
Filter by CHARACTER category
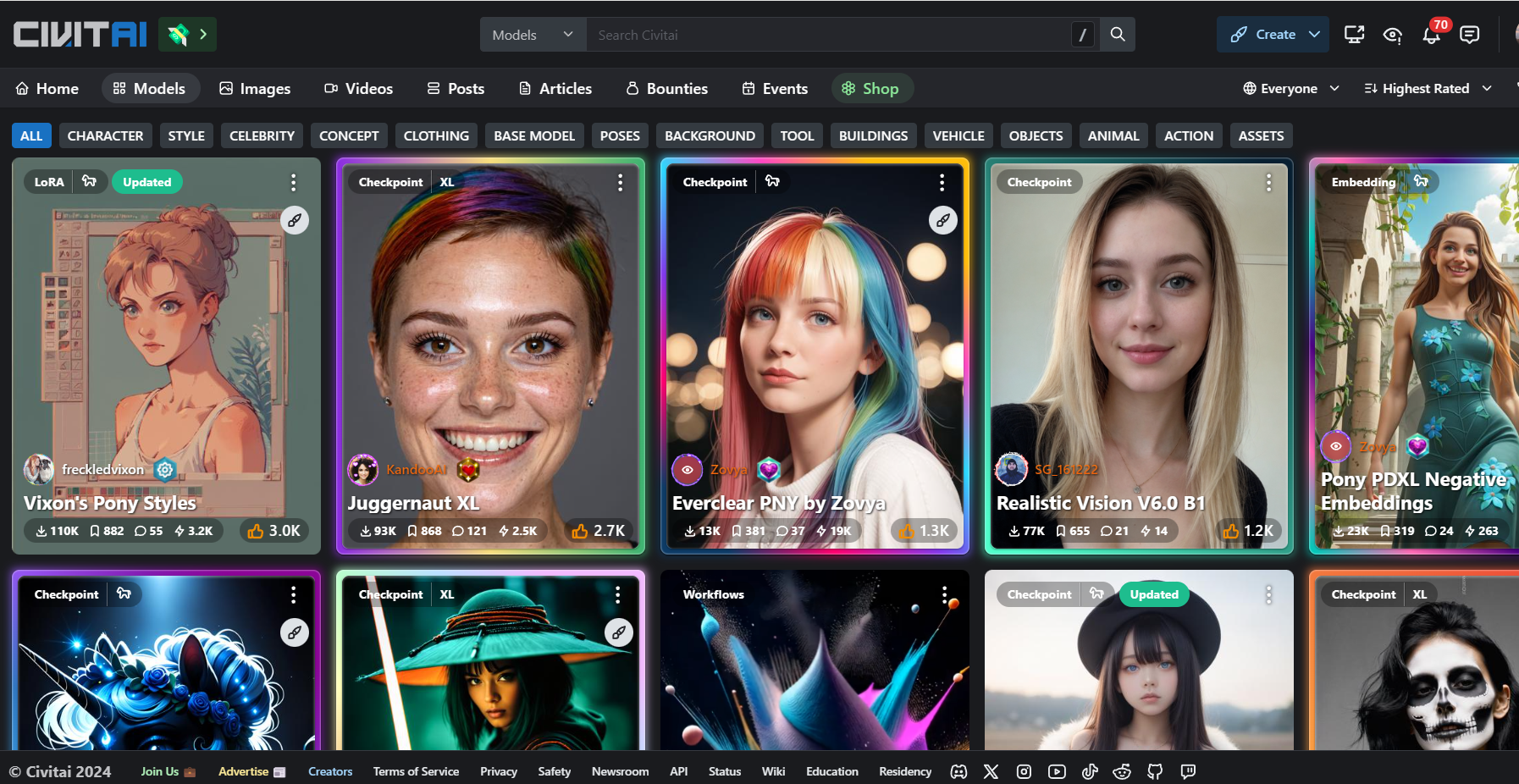point(105,135)
